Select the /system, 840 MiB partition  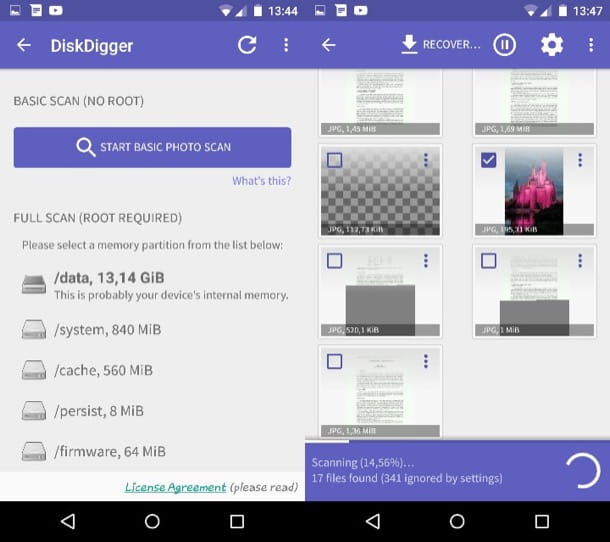coord(91,330)
